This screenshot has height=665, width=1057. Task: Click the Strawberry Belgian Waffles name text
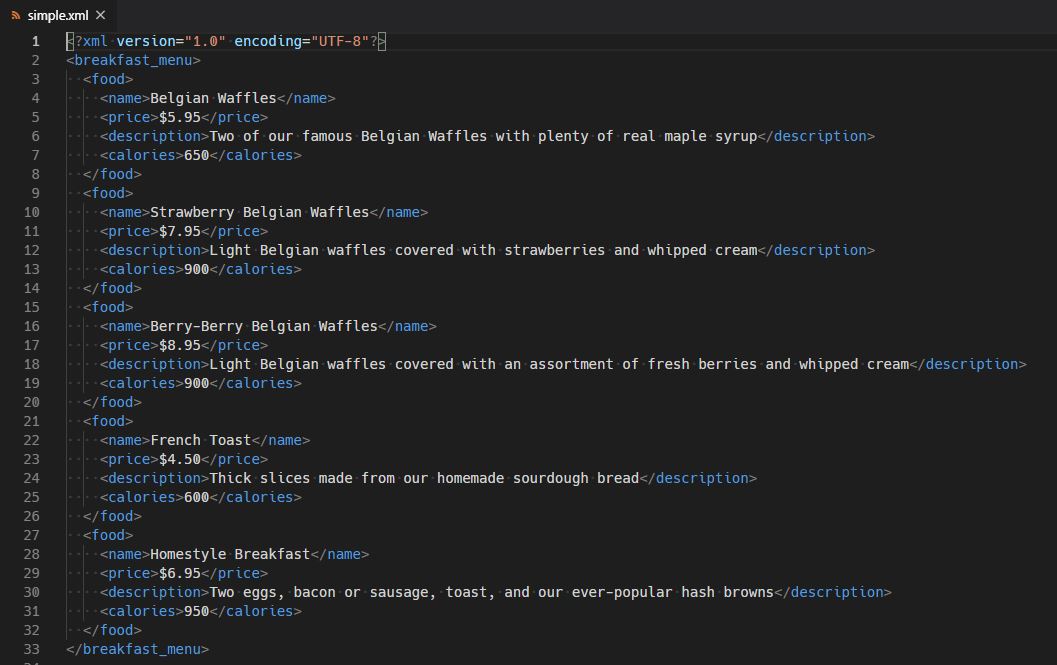tap(262, 212)
